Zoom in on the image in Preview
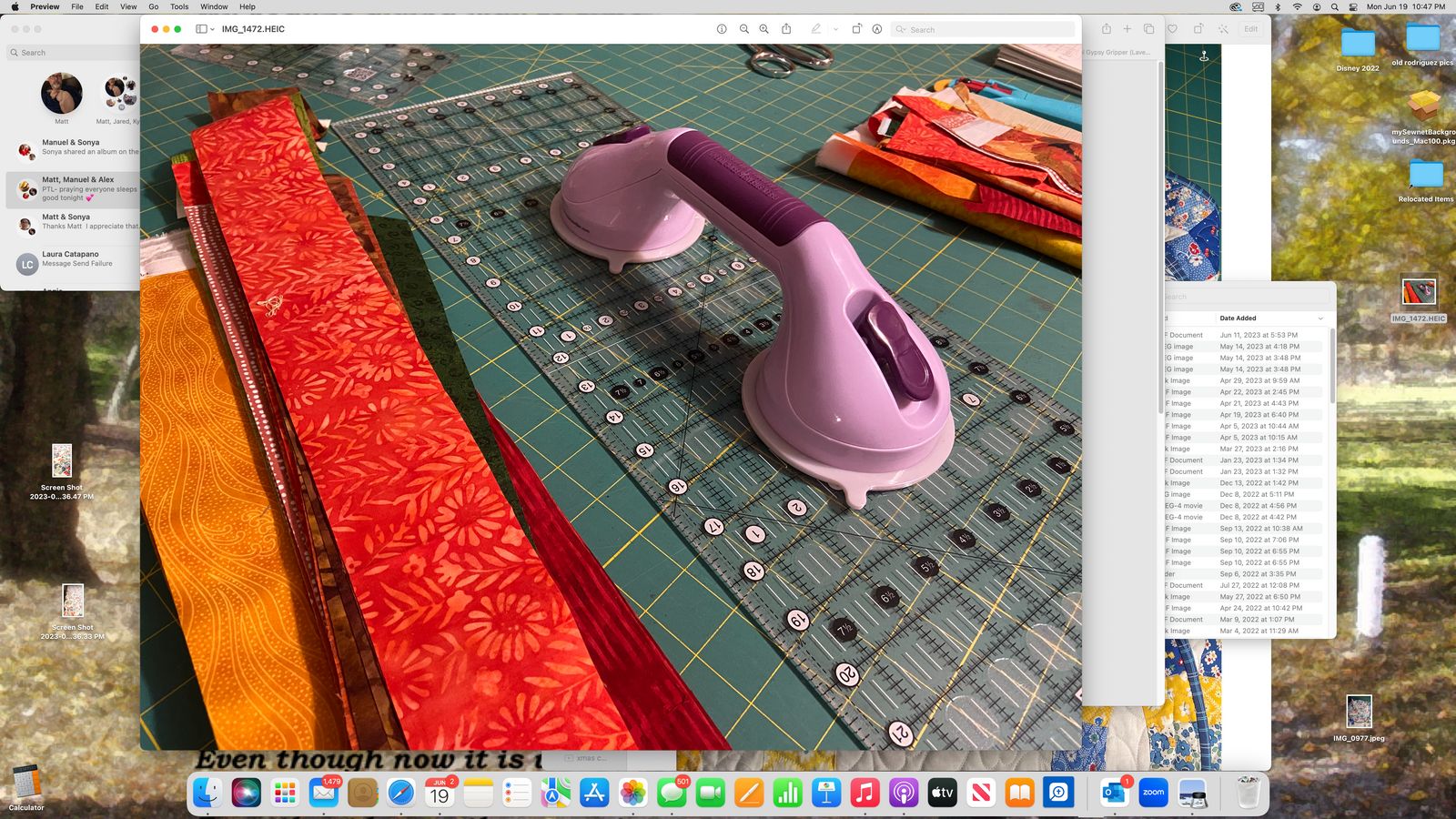Viewport: 1456px width, 819px height. click(764, 29)
